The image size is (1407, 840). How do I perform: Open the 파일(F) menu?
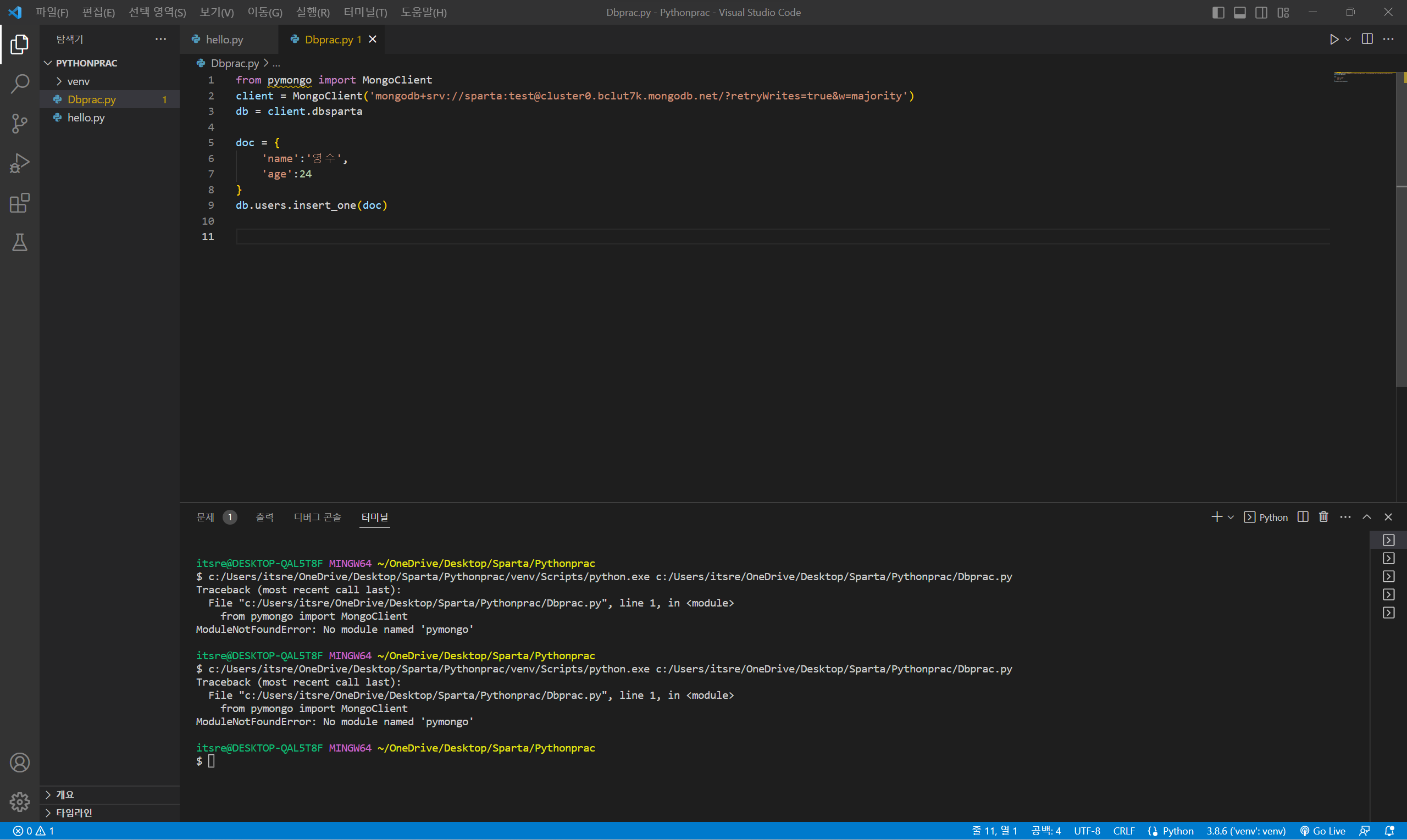[x=52, y=13]
